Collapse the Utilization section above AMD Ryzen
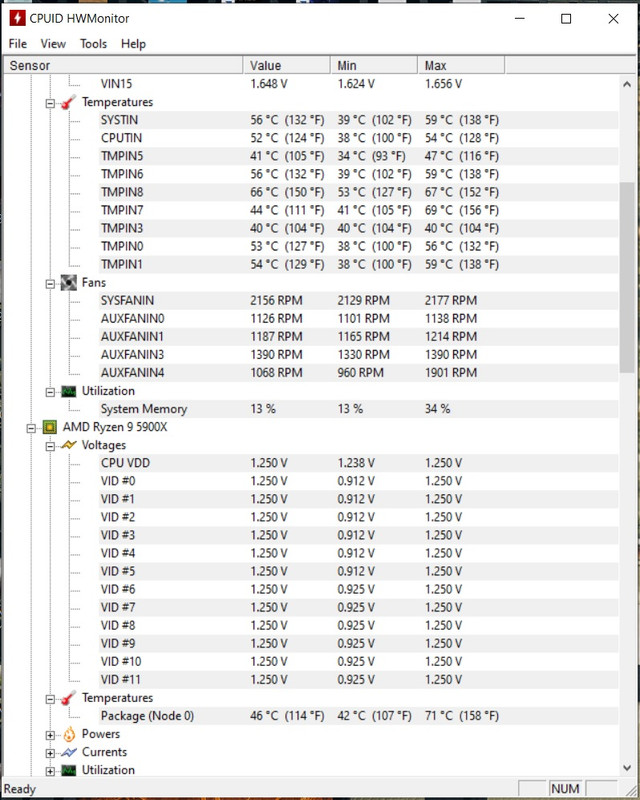This screenshot has height=800, width=640. pos(50,392)
